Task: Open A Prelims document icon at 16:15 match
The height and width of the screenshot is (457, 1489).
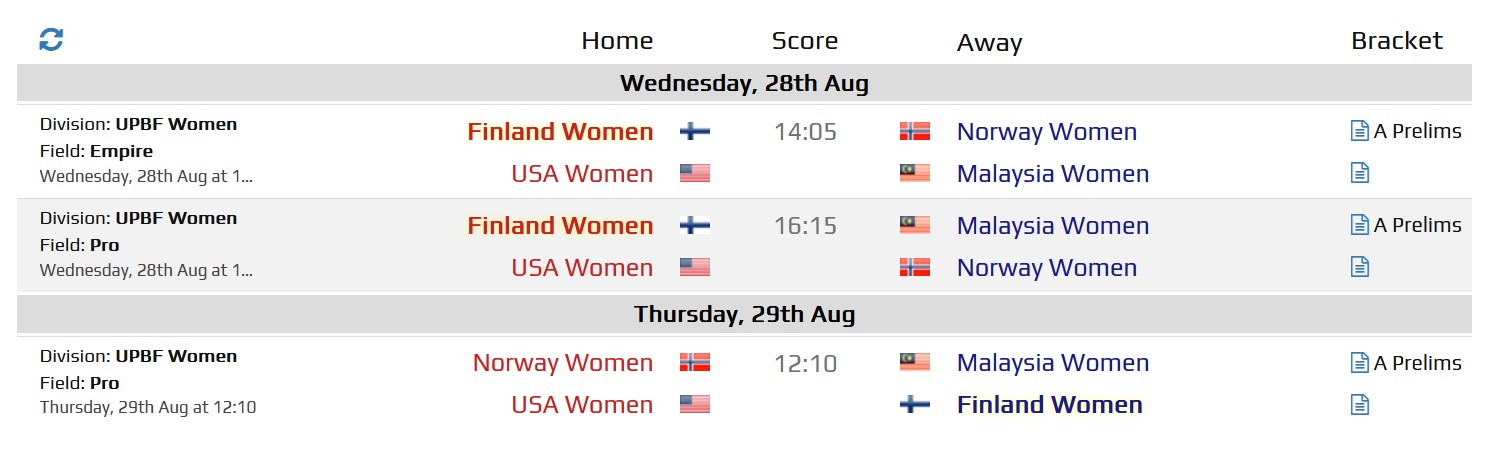Action: (x=1359, y=225)
